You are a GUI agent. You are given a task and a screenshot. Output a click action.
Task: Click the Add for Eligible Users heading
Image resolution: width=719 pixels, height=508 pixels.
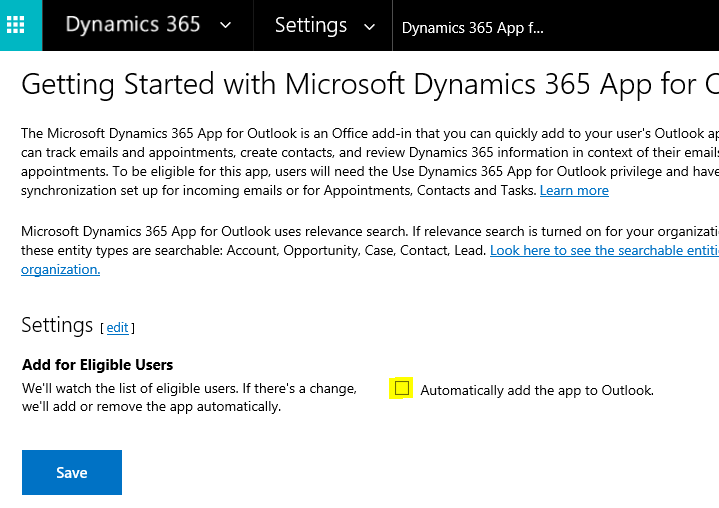pos(98,365)
